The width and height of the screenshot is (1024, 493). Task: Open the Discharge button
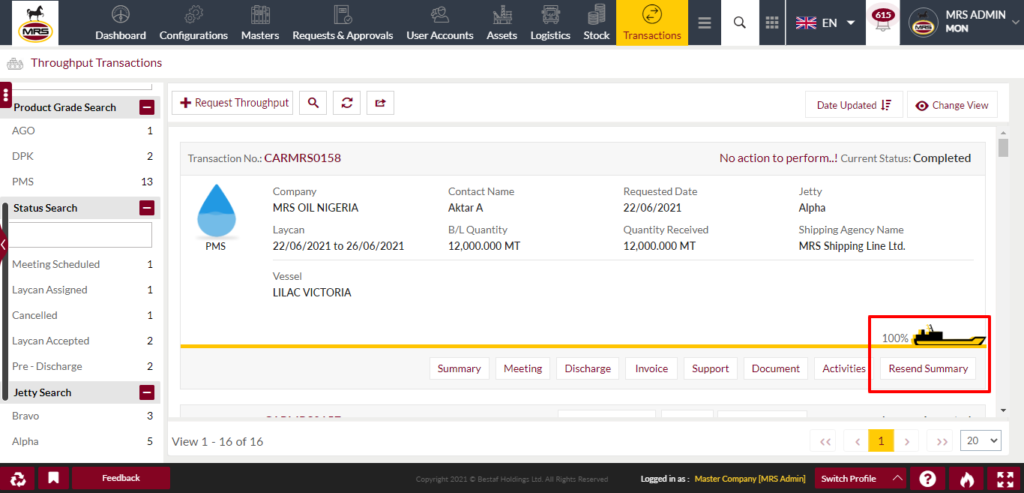click(588, 368)
